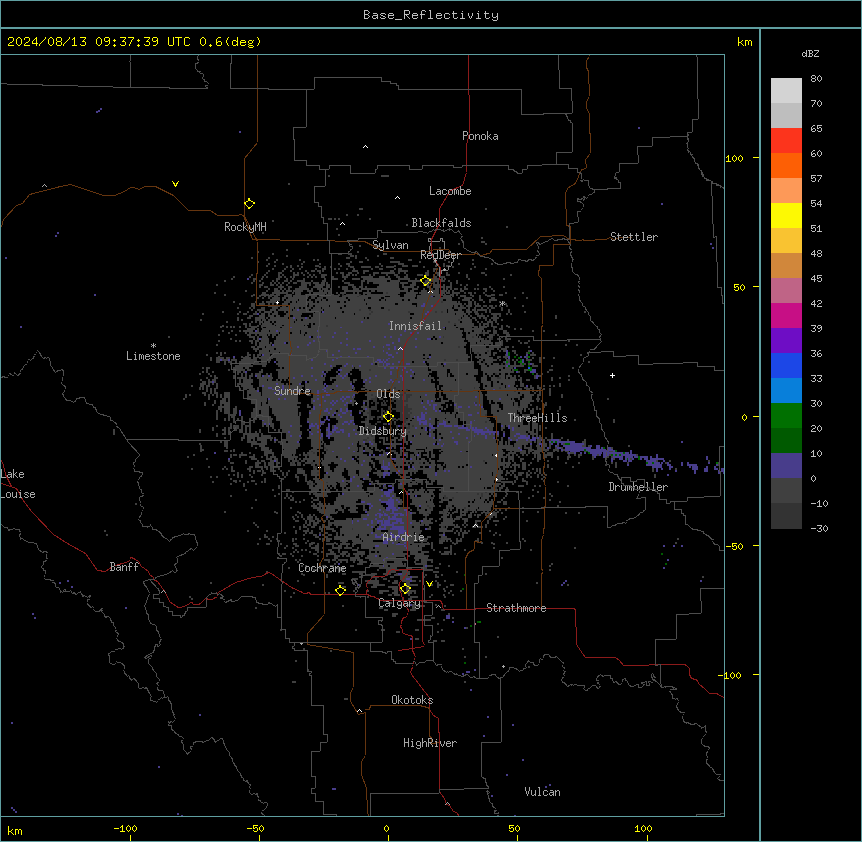The image size is (862, 842).
Task: Click the Drumheller city label
Action: click(x=638, y=487)
